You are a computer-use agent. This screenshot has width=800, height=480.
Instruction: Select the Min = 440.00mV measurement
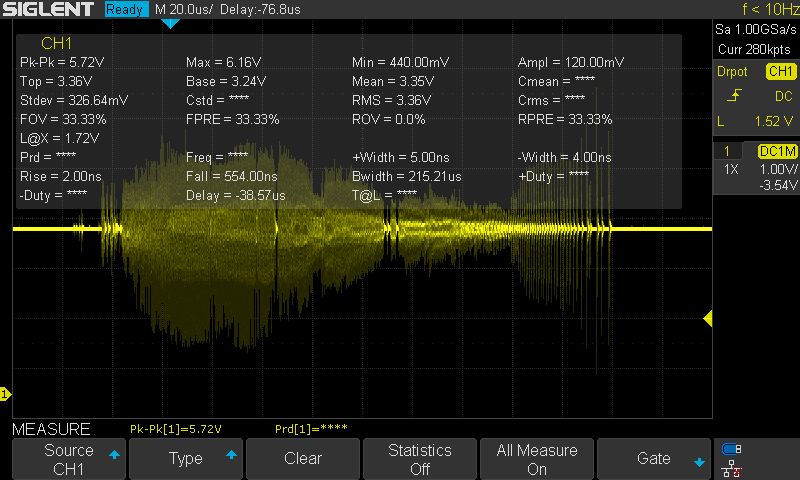(x=401, y=62)
